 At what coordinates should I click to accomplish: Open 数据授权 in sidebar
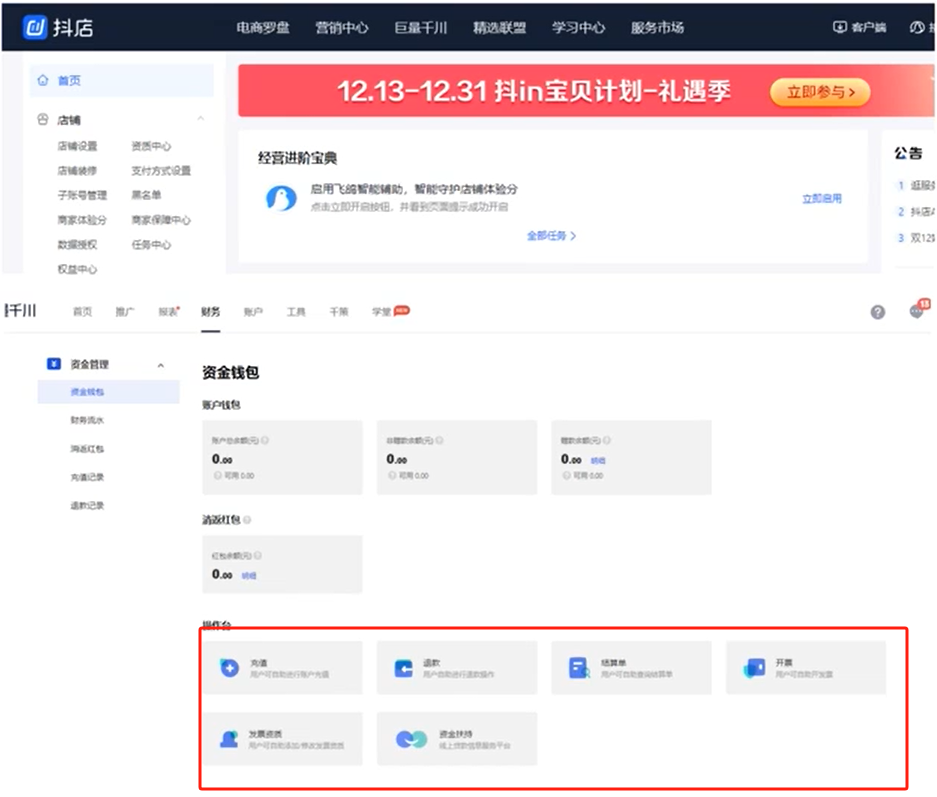(77, 244)
